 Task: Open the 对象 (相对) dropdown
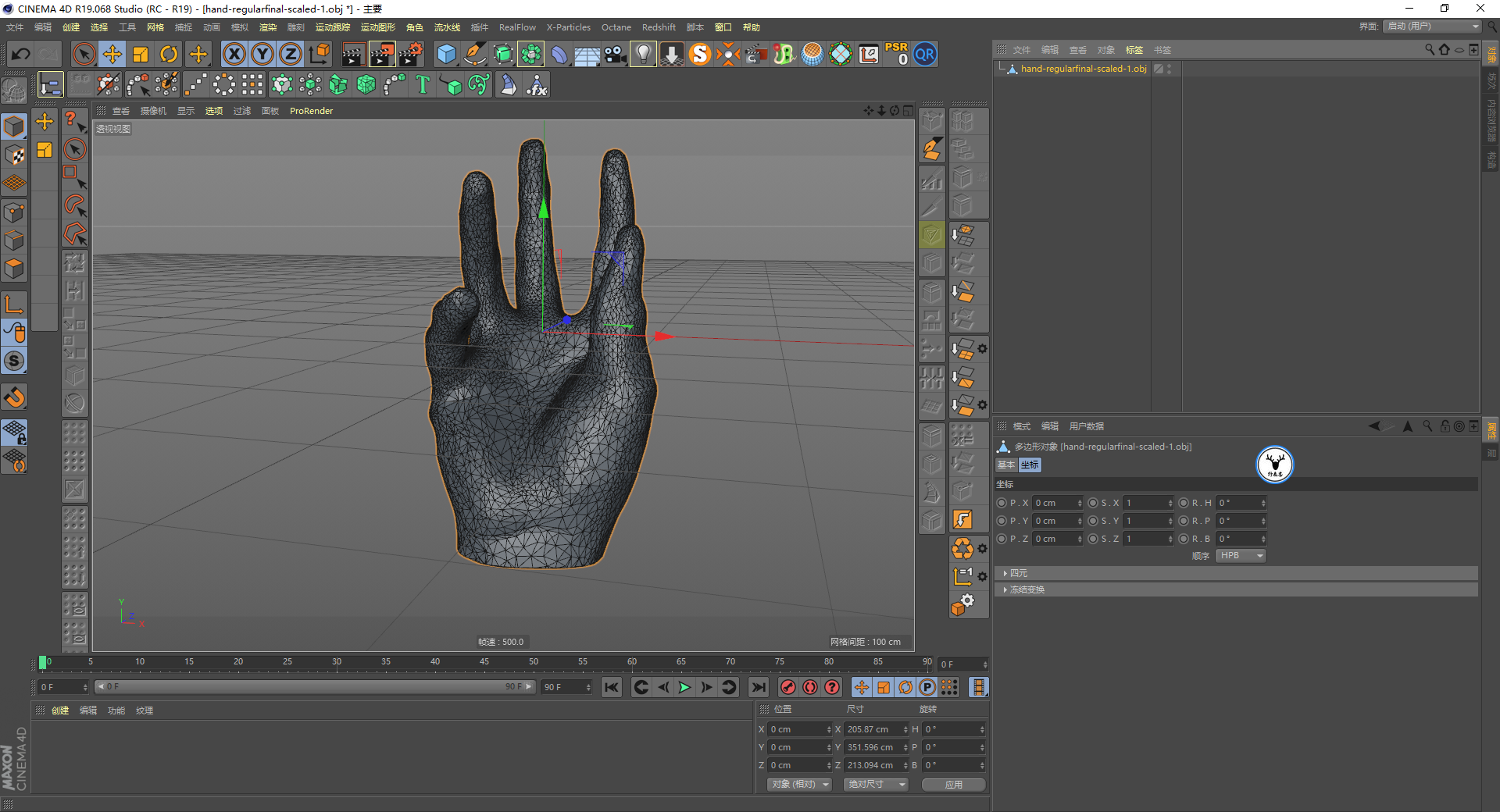tap(799, 784)
